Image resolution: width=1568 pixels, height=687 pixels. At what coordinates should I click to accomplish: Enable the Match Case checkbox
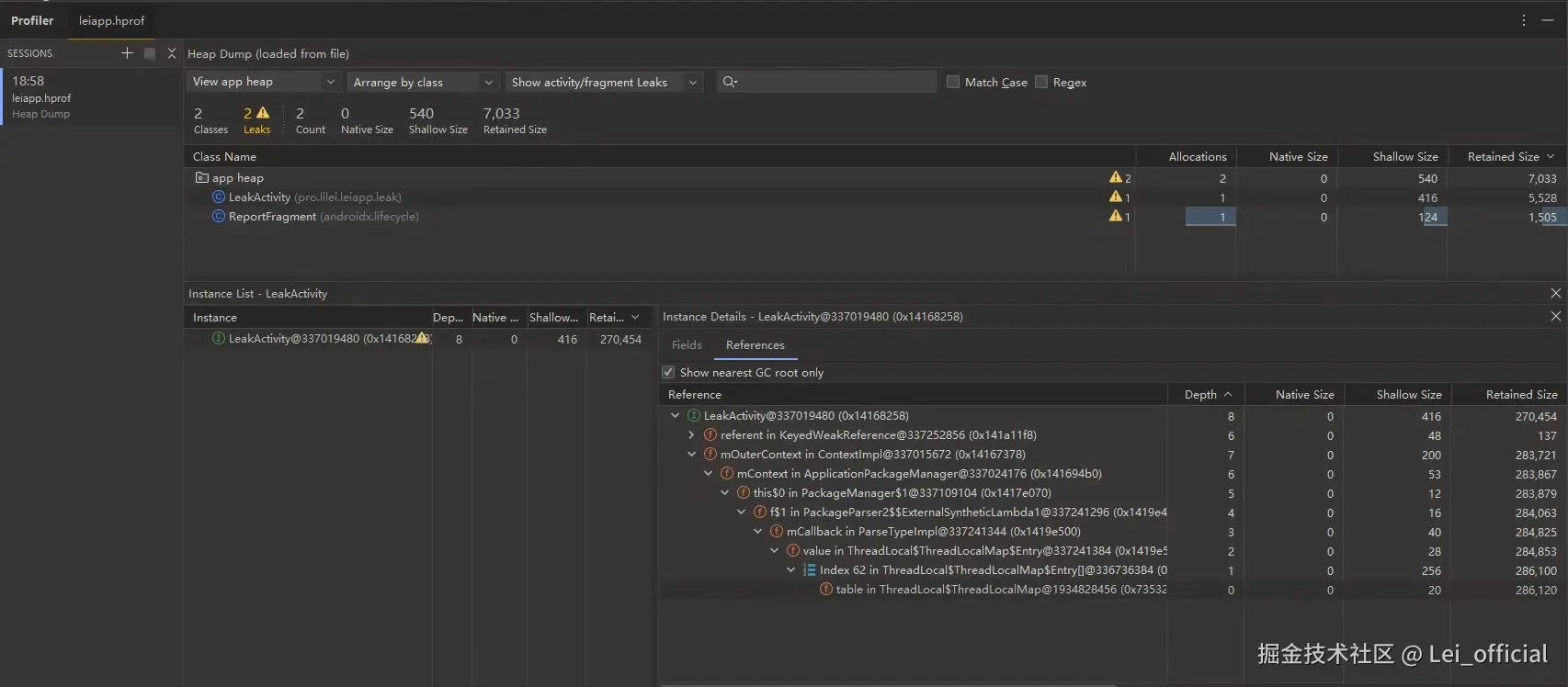(953, 82)
